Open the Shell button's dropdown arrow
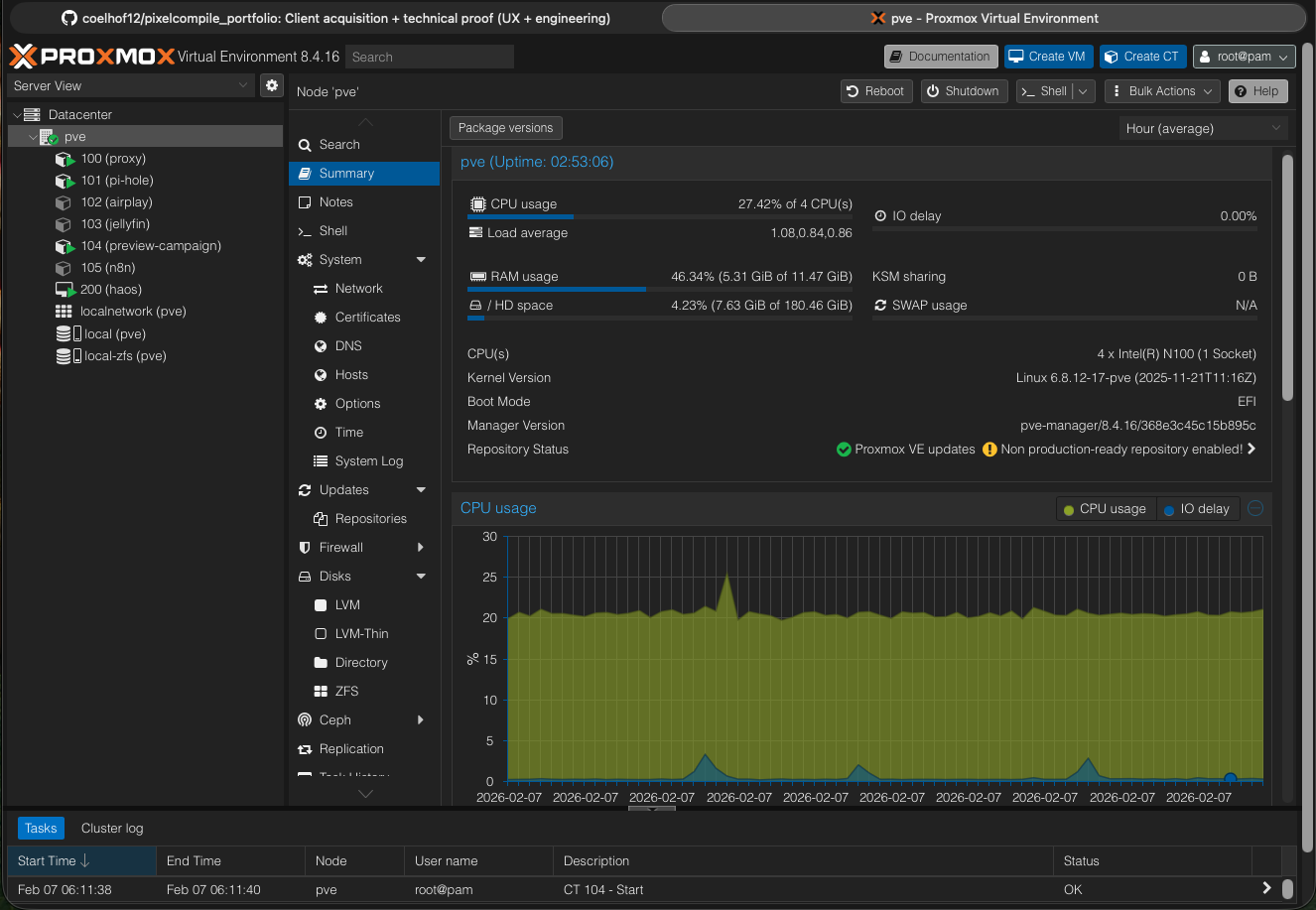The width and height of the screenshot is (1316, 910). [1083, 91]
